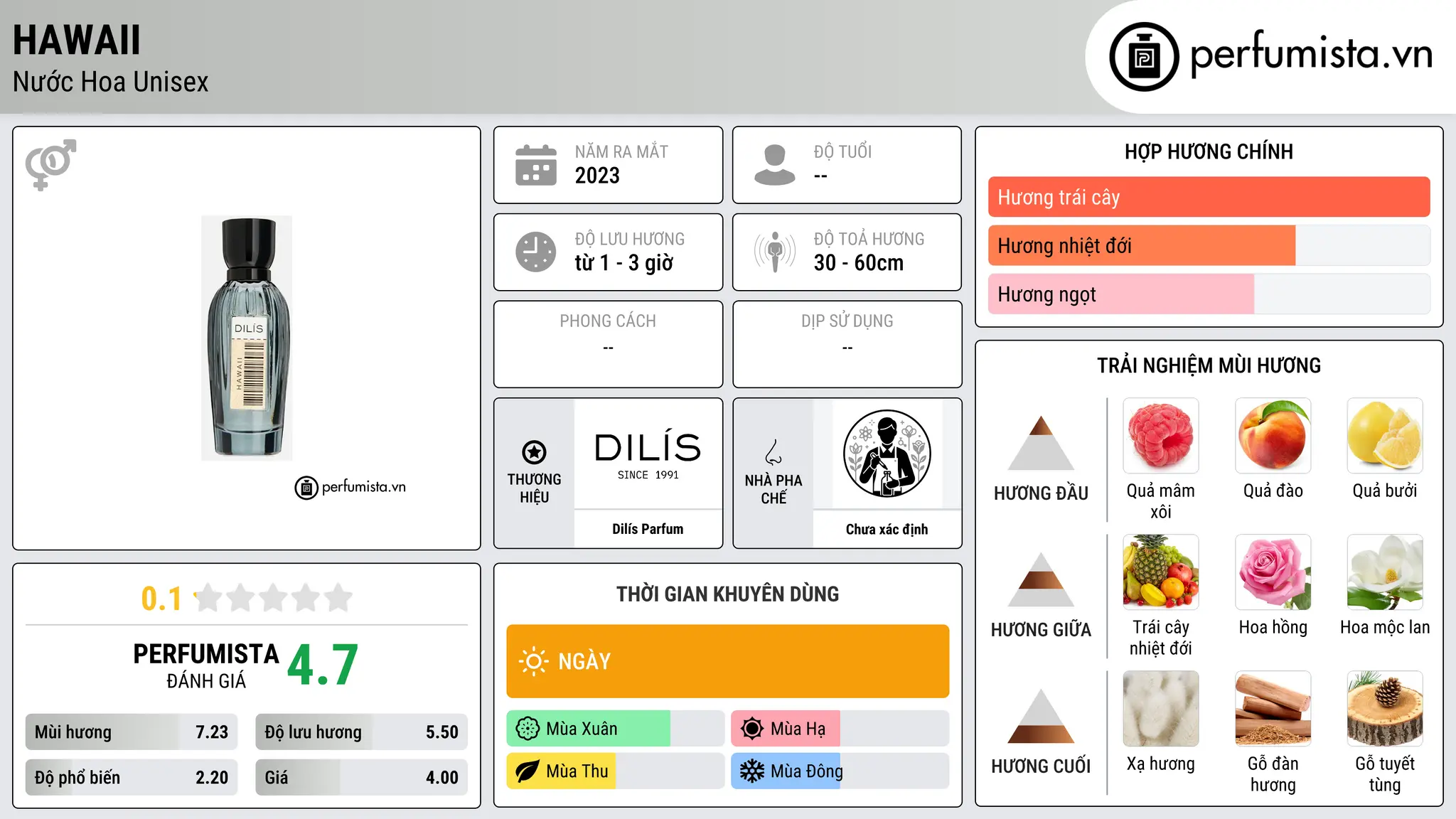Click the sun icon in the Ngày bar
1456x819 pixels.
click(x=533, y=661)
